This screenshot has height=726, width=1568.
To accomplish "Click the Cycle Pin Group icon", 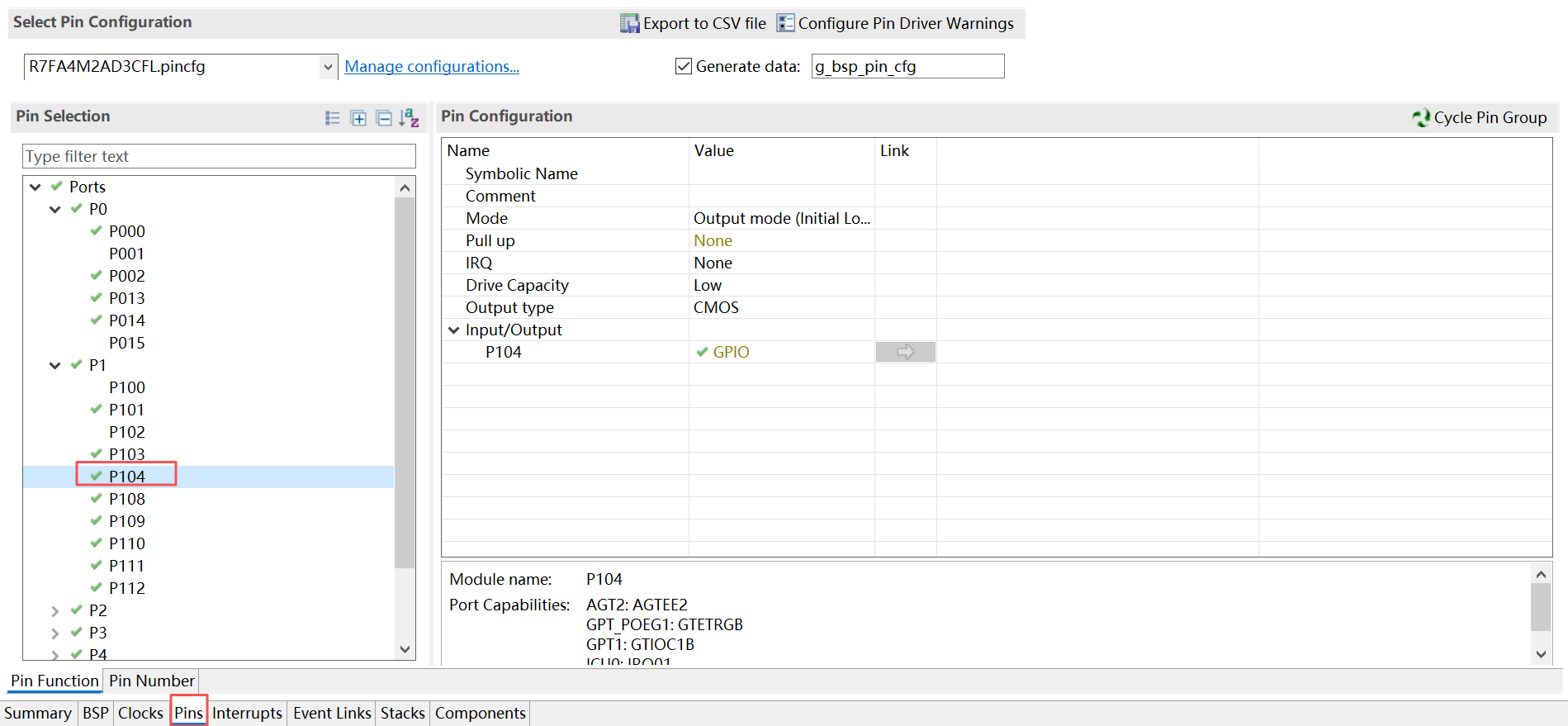I will tap(1421, 117).
